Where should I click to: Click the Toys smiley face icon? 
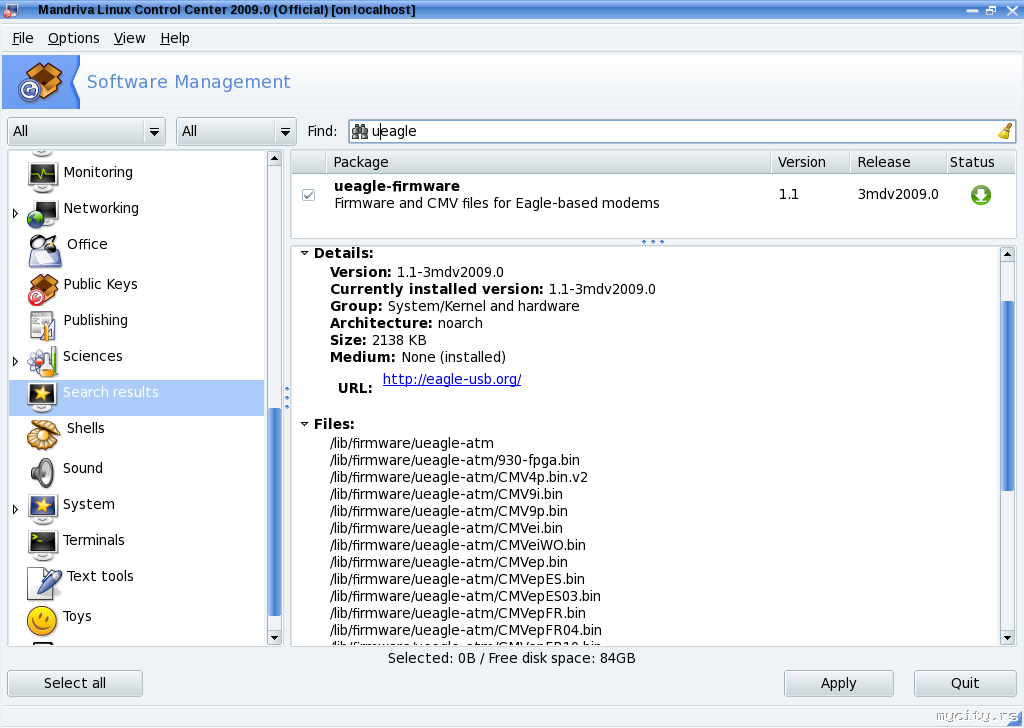[42, 621]
